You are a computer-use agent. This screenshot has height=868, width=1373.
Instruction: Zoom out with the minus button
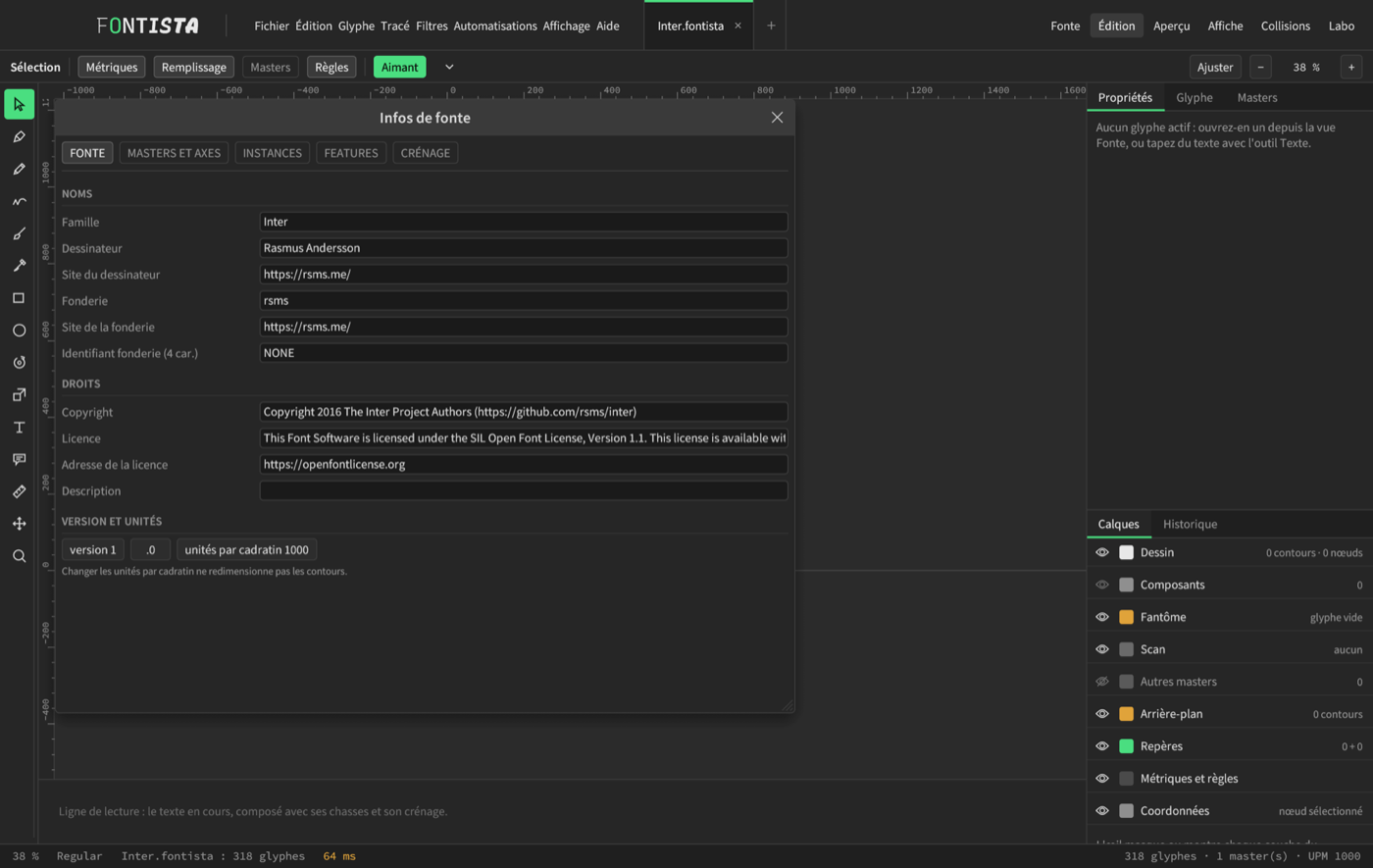(x=1261, y=67)
